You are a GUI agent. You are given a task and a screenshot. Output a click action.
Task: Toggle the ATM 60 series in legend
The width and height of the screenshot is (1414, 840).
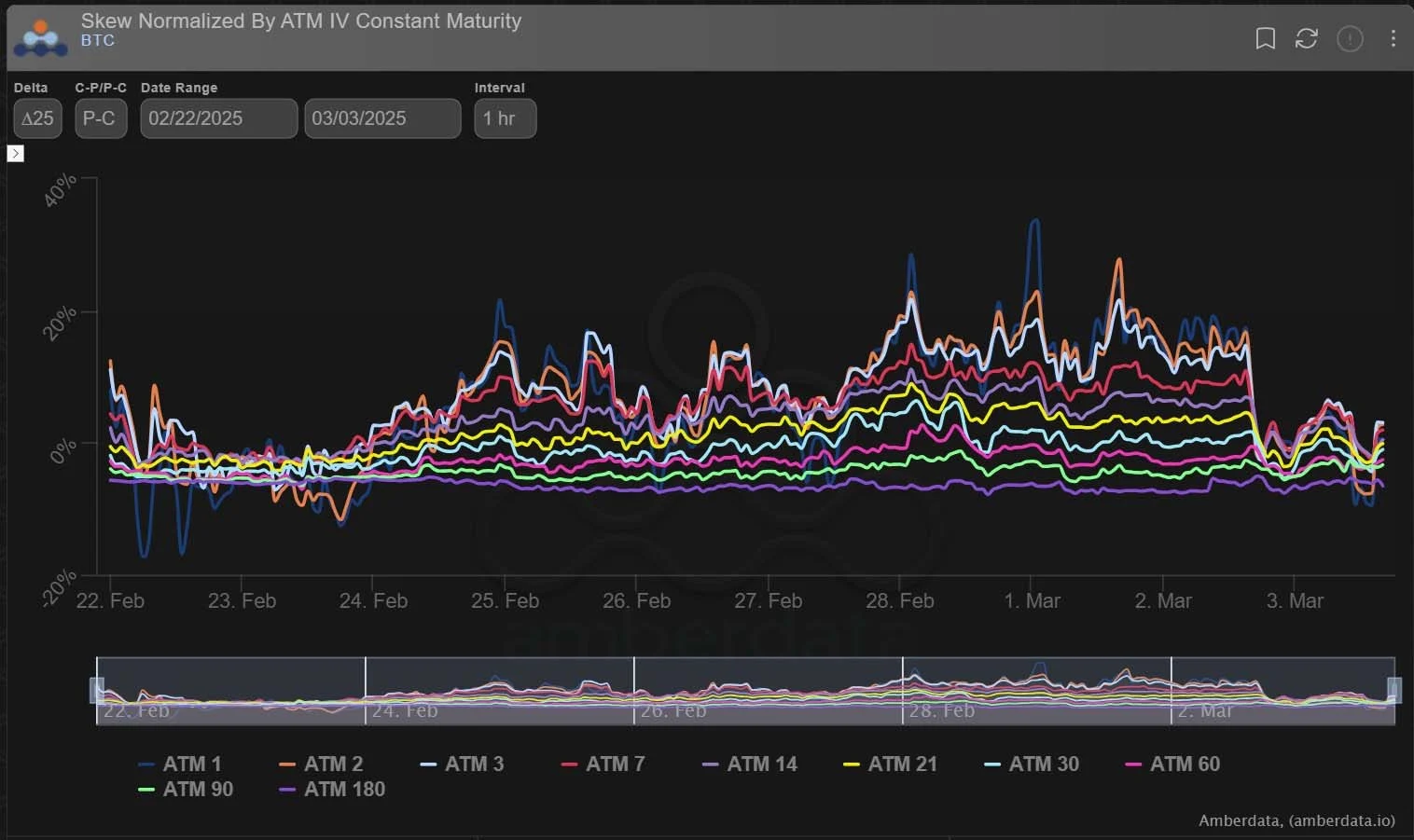point(1172,764)
